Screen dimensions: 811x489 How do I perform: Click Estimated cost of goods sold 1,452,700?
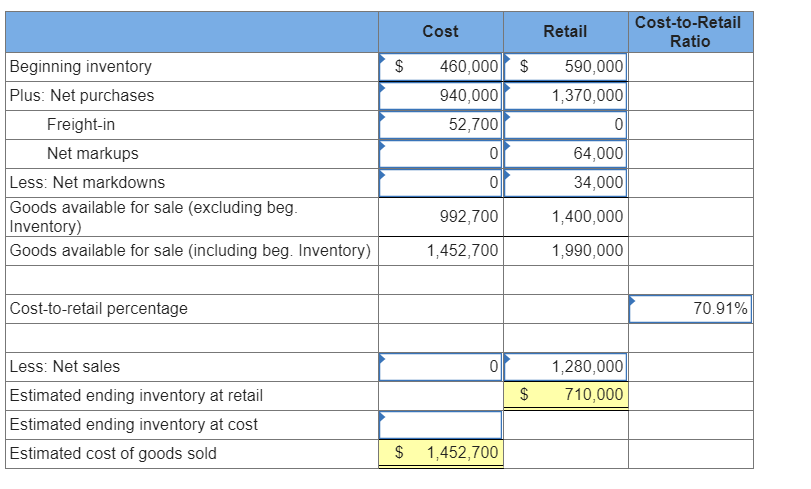(x=441, y=453)
